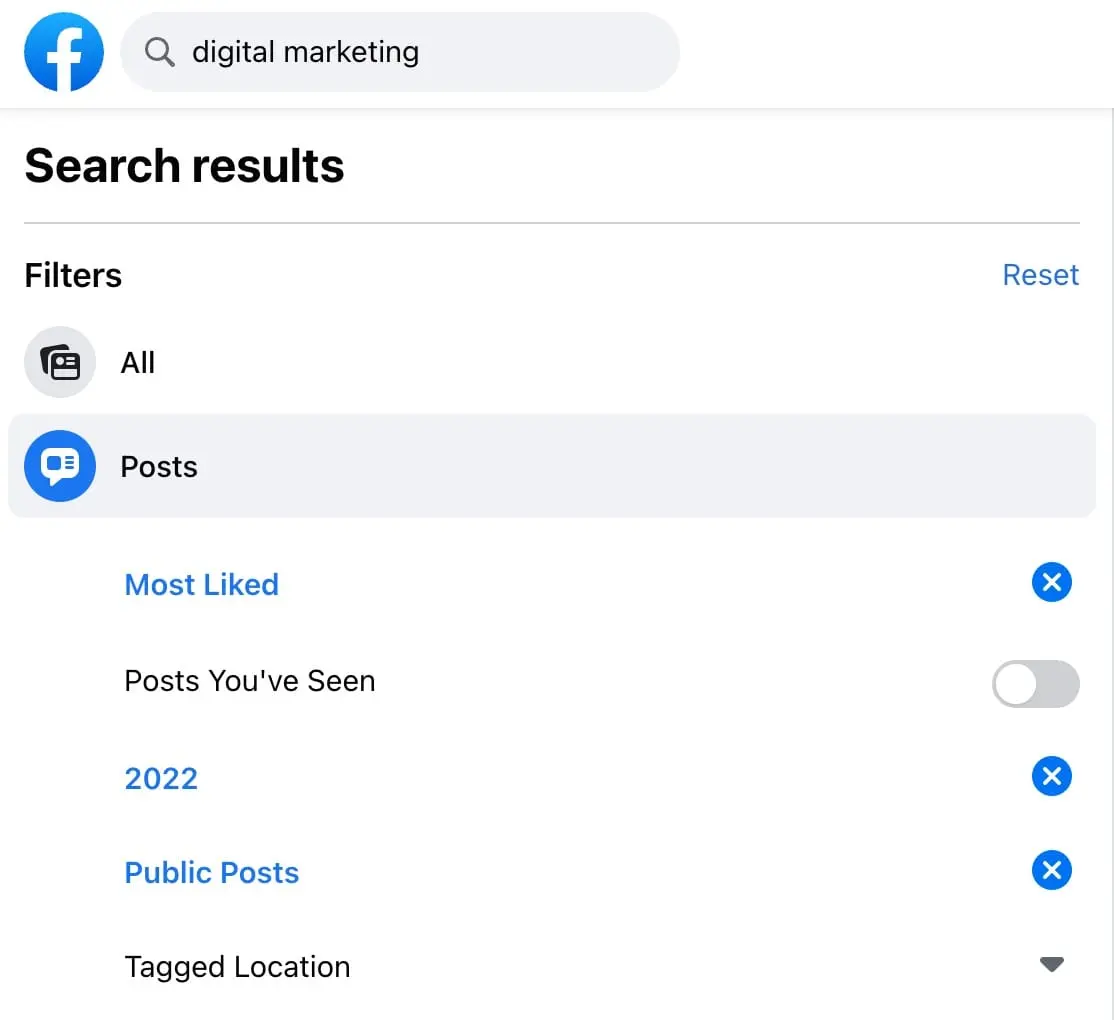Toggle the Posts You've Seen switch

point(1035,684)
